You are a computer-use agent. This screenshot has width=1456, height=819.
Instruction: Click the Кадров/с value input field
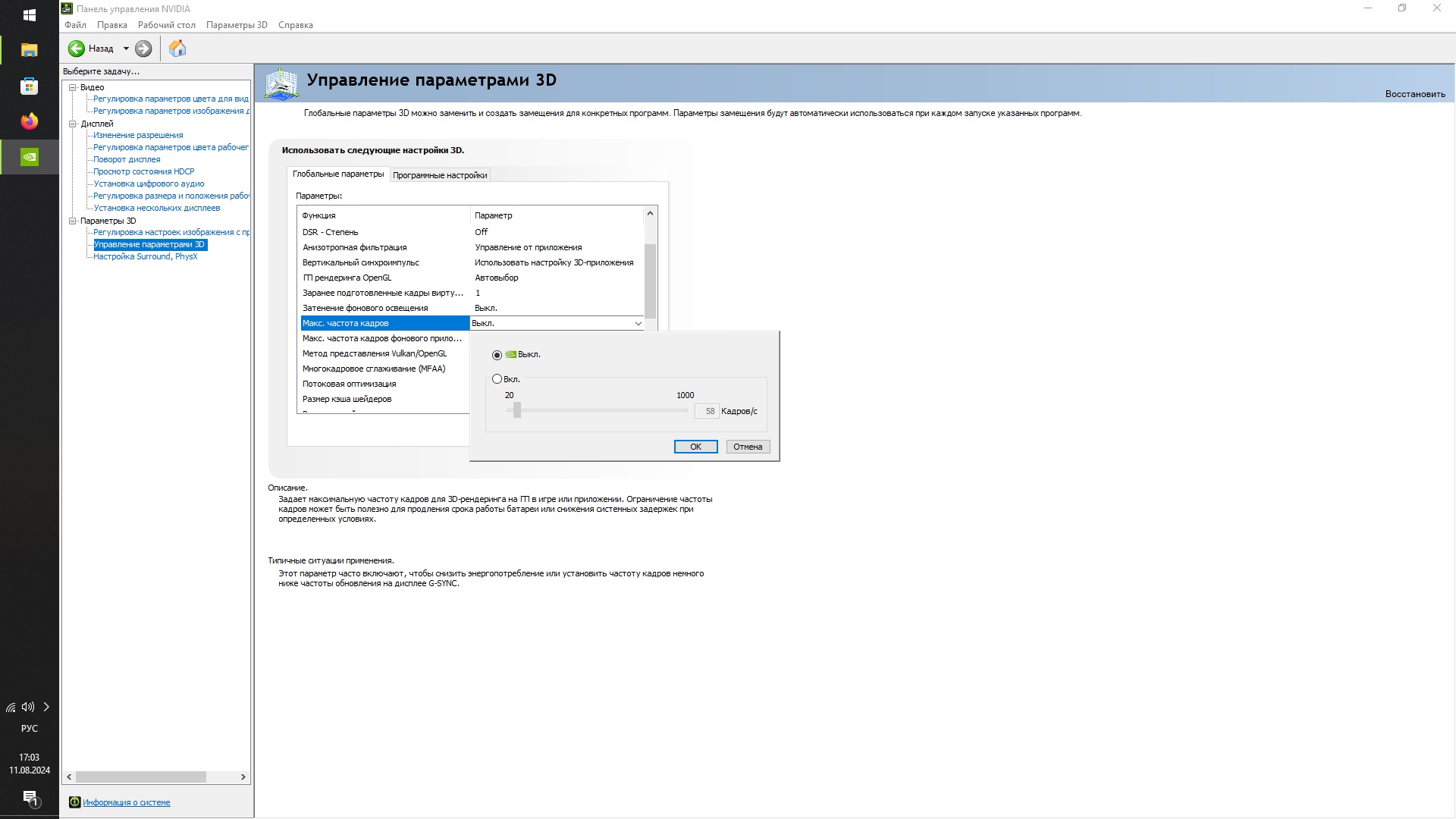pyautogui.click(x=707, y=411)
